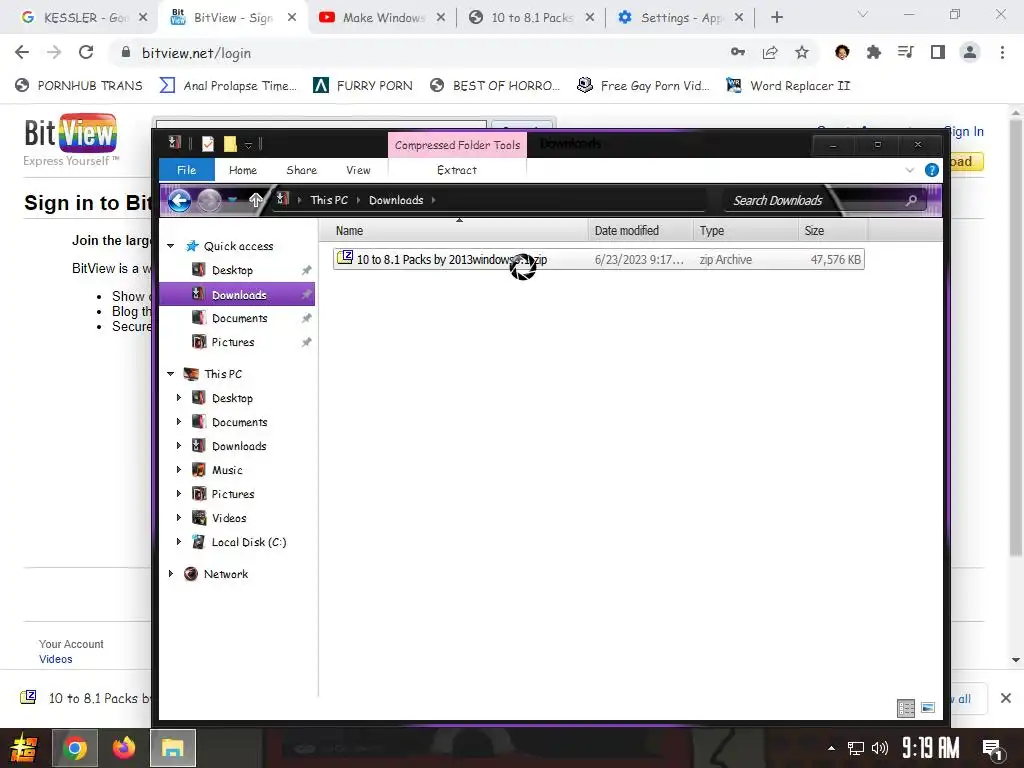Expand Local Disk (C:) tree node
This screenshot has height=768, width=1024.
click(x=179, y=542)
